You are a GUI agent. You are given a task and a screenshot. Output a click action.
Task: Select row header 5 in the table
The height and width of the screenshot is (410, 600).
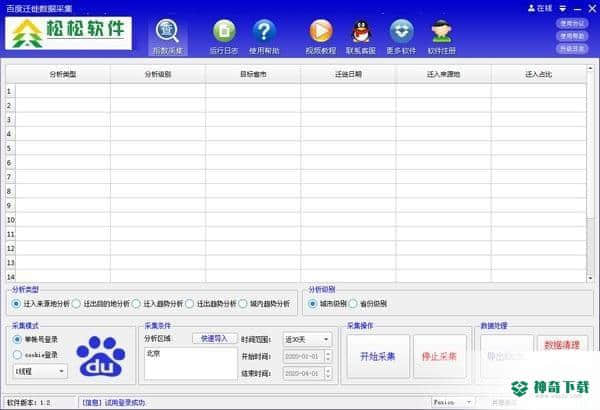[10, 148]
